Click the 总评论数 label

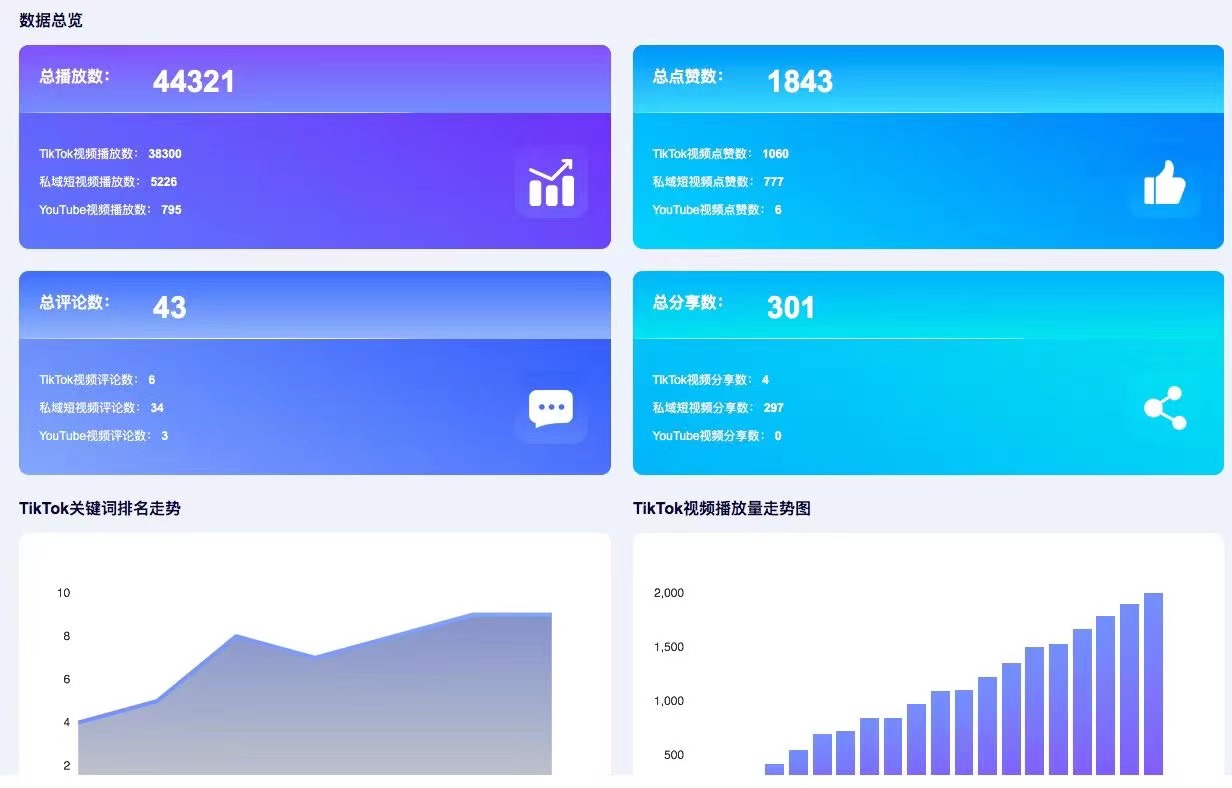tap(74, 302)
